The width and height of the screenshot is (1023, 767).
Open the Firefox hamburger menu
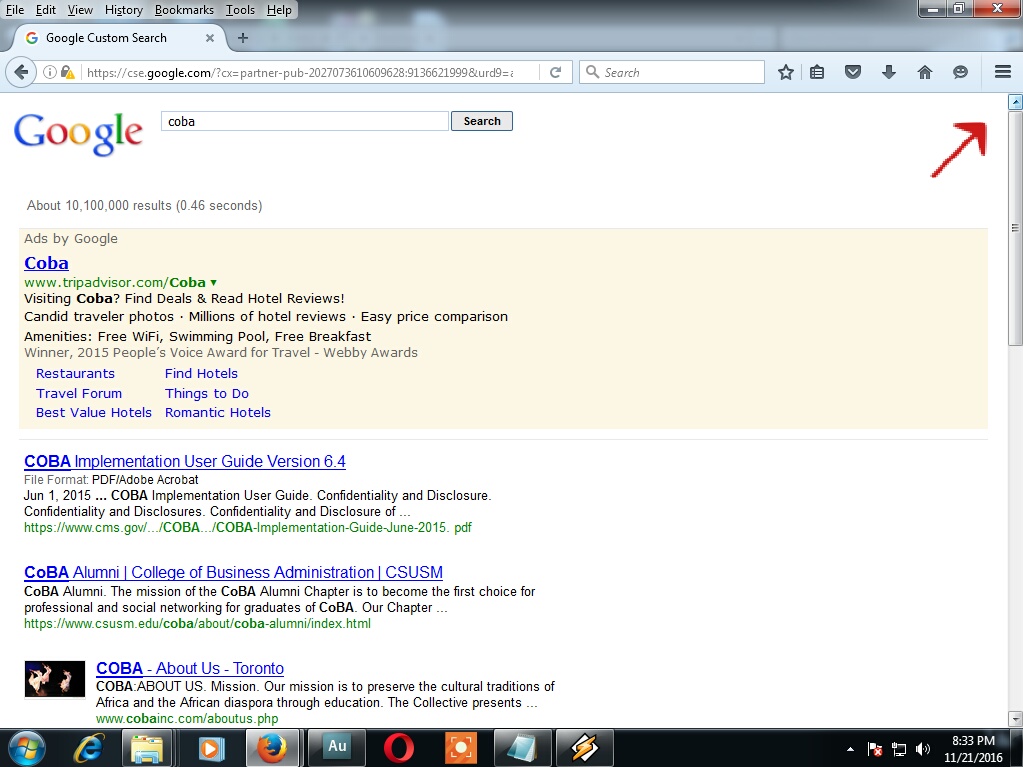(x=1003, y=72)
